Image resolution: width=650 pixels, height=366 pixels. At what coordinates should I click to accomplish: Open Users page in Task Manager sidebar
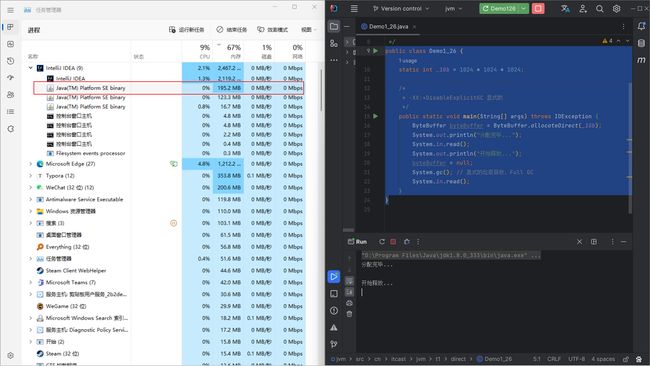[x=10, y=95]
